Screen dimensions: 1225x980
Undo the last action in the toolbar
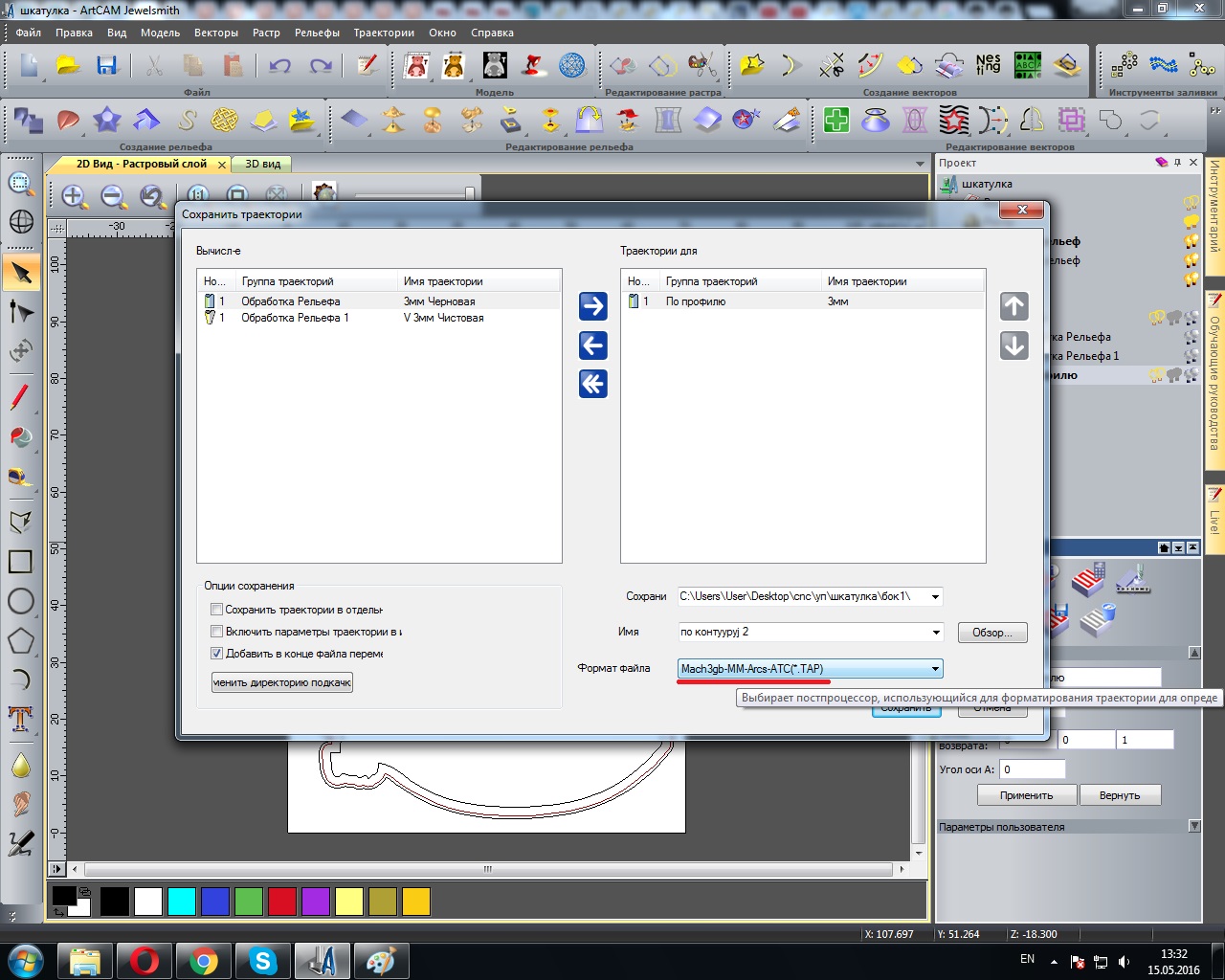tap(279, 65)
